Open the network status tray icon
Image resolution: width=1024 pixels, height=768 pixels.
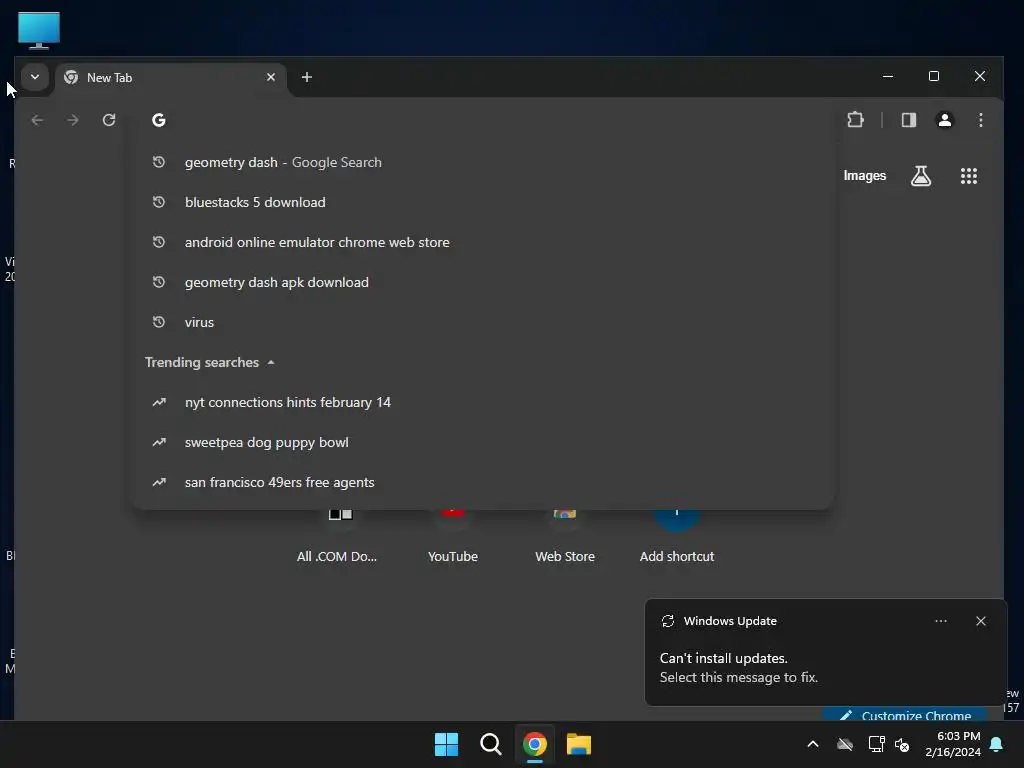point(876,744)
